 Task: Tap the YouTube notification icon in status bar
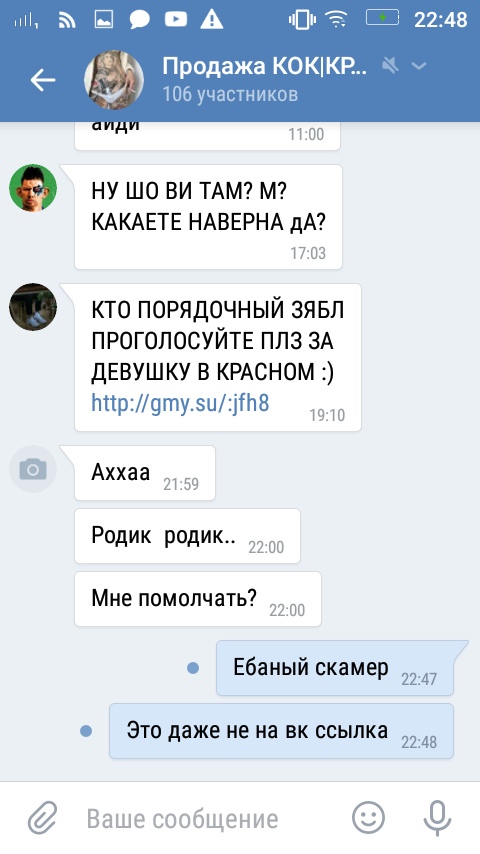pos(175,20)
